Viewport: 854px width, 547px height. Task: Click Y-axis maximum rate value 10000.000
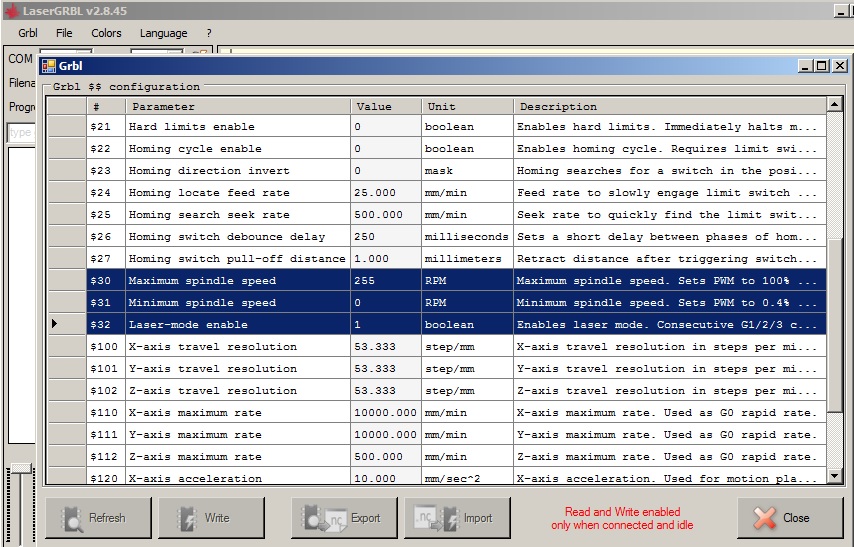pos(386,434)
